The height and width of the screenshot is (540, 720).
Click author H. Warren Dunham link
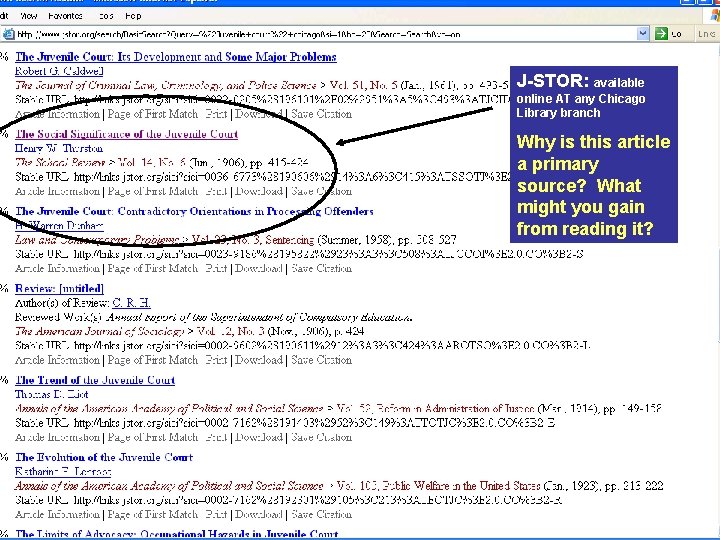(x=59, y=225)
